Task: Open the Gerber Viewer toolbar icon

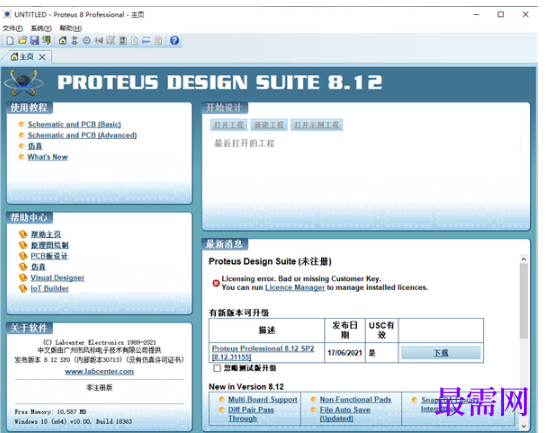Action: pyautogui.click(x=111, y=40)
